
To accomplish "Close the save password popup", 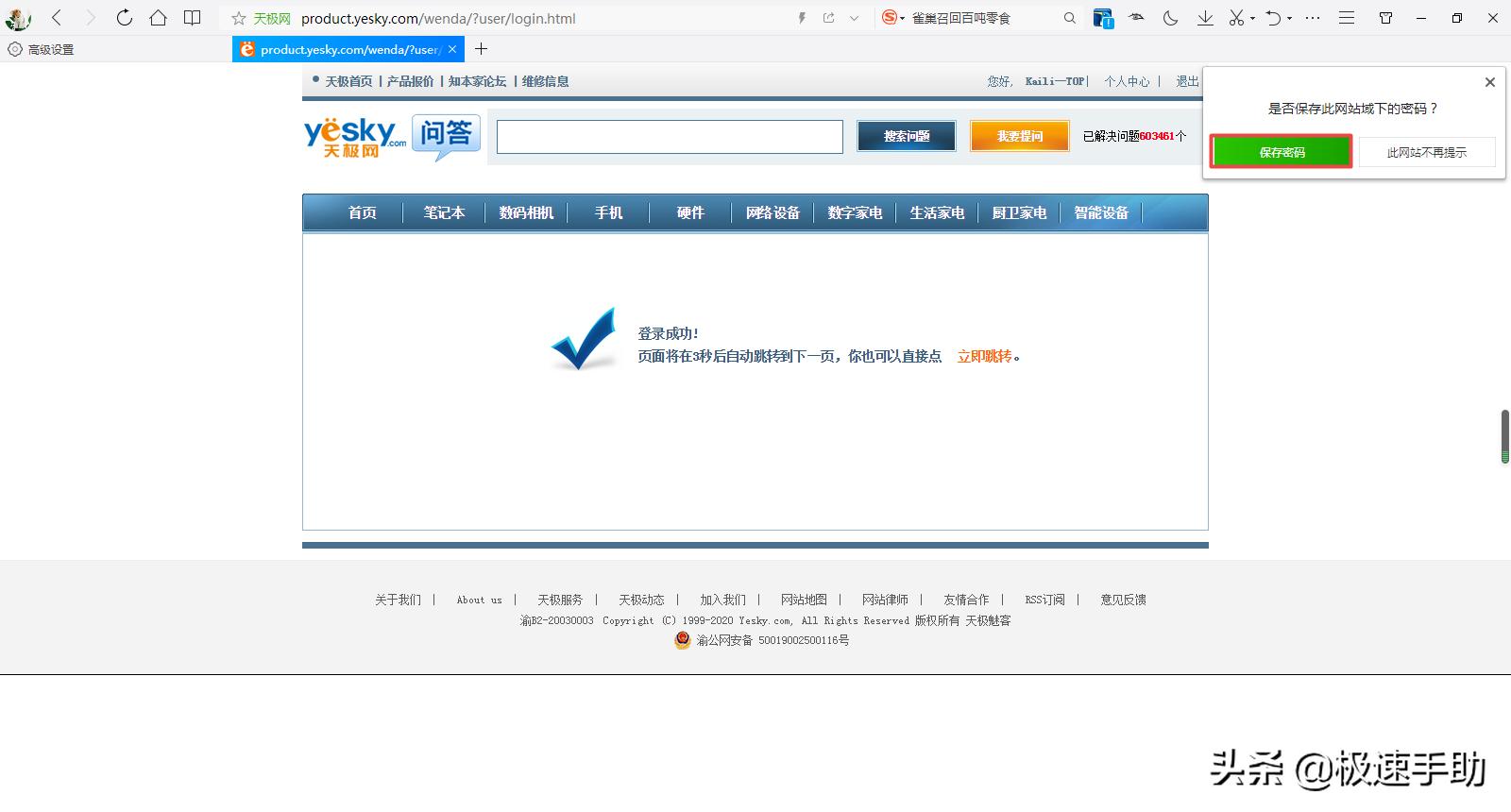I will pos(1490,82).
